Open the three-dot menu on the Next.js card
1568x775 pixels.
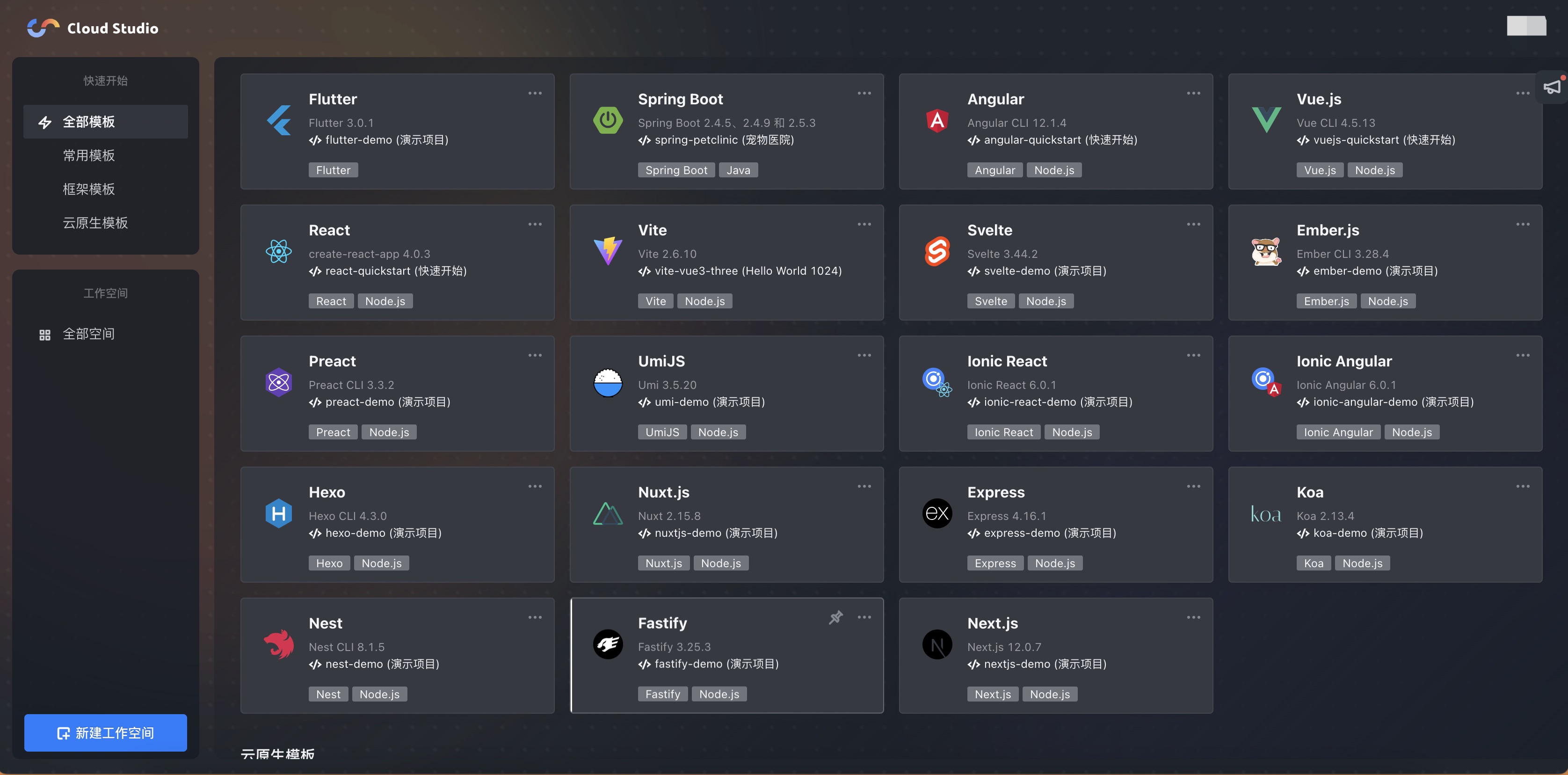[1193, 617]
